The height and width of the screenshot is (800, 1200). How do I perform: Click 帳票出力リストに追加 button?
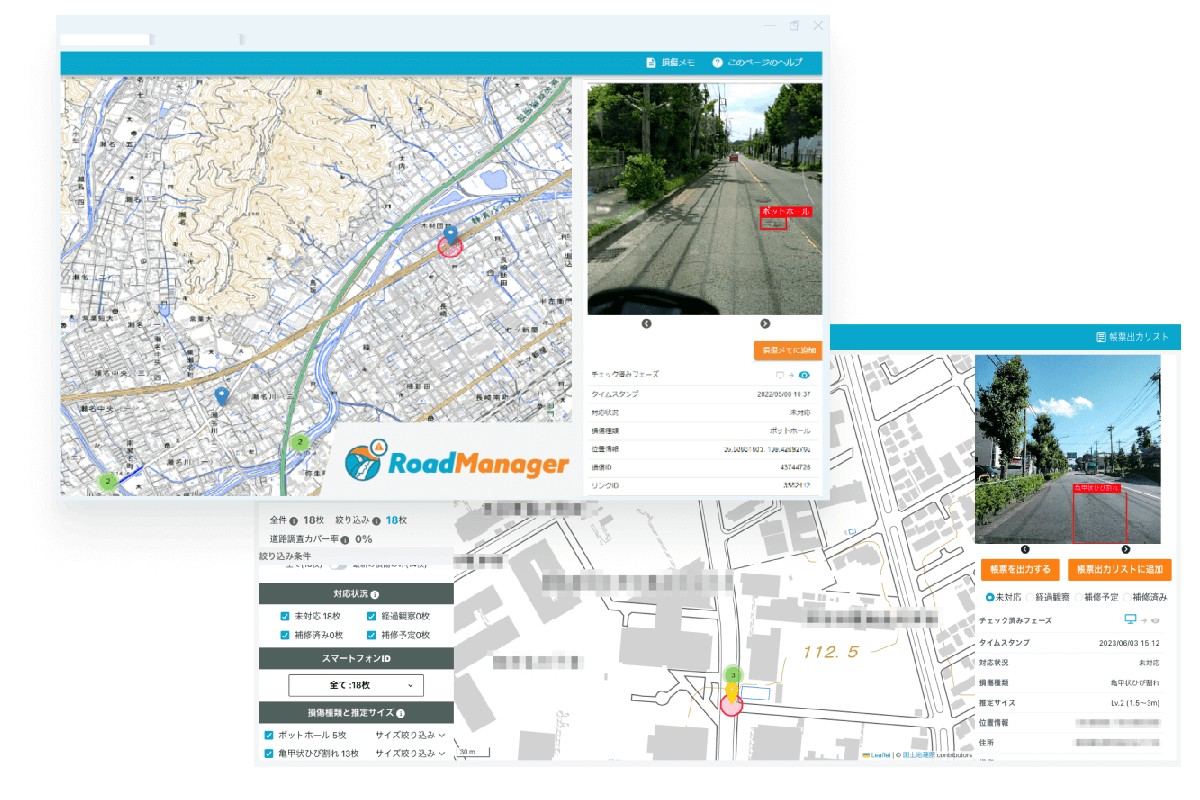[1118, 569]
